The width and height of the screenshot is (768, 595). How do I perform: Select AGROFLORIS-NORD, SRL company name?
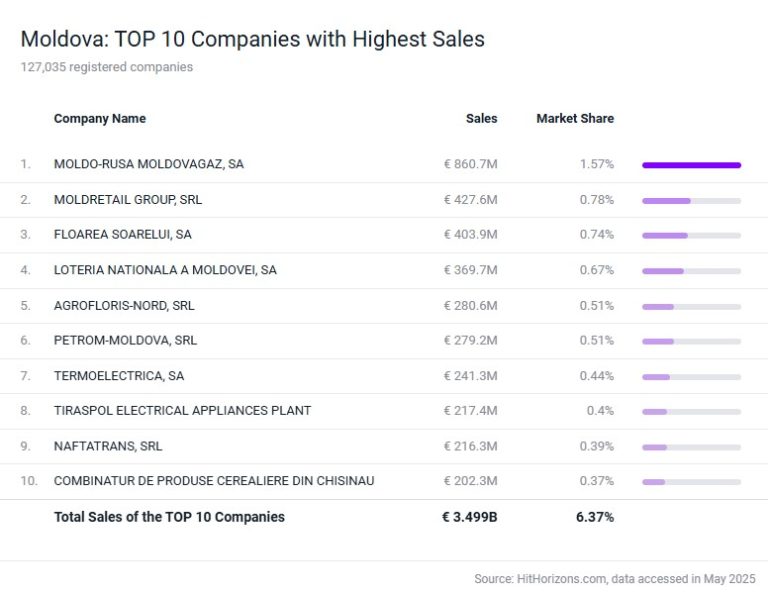tap(124, 306)
